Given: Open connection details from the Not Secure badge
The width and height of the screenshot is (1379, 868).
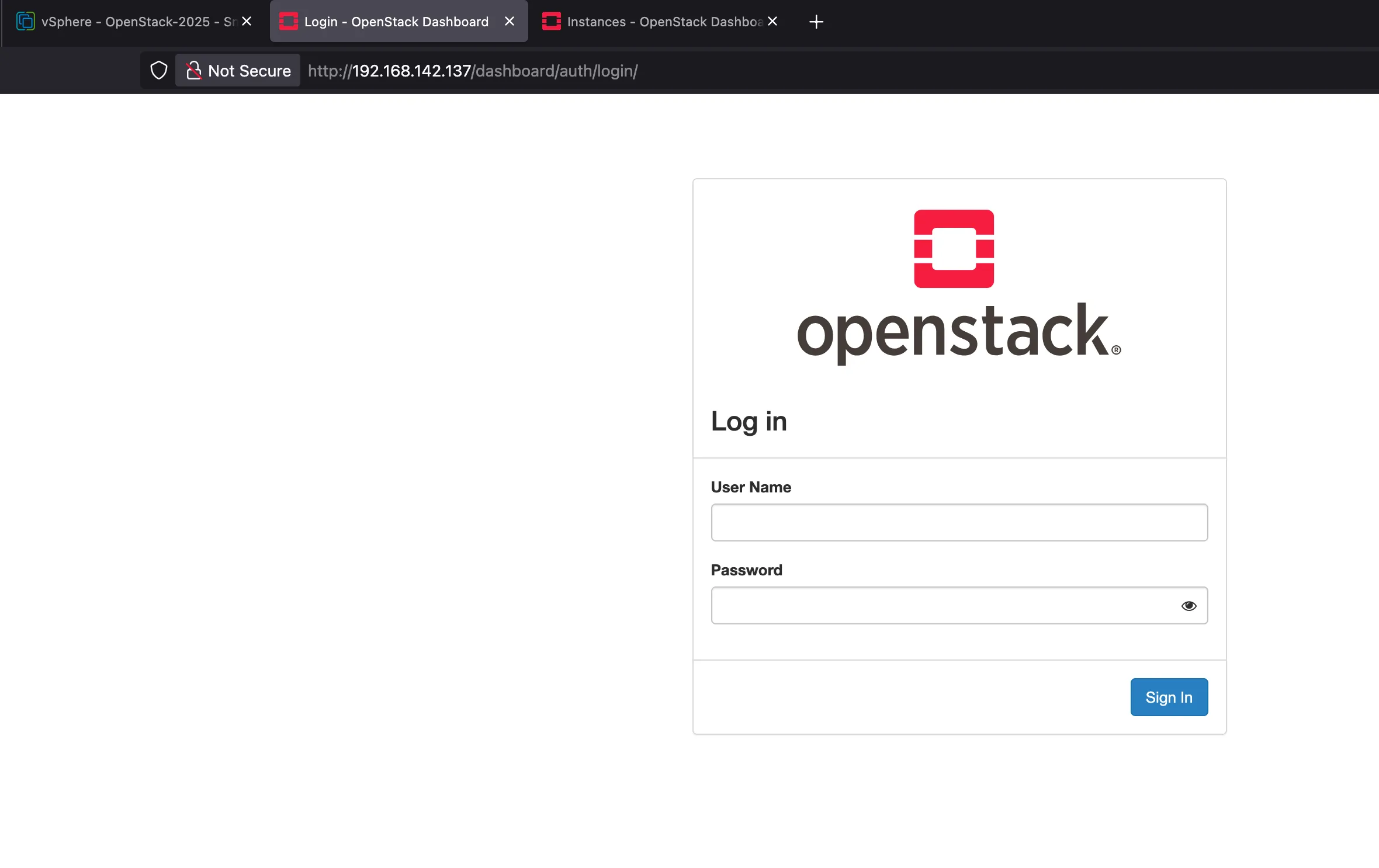Looking at the screenshot, I should [237, 70].
